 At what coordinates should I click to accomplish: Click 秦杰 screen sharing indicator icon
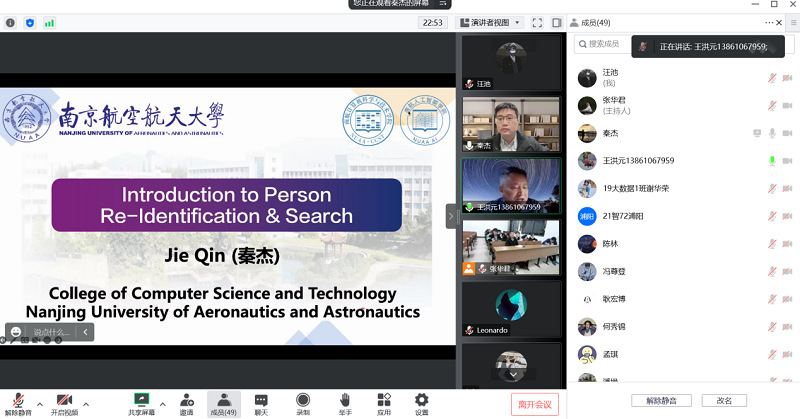(x=757, y=133)
